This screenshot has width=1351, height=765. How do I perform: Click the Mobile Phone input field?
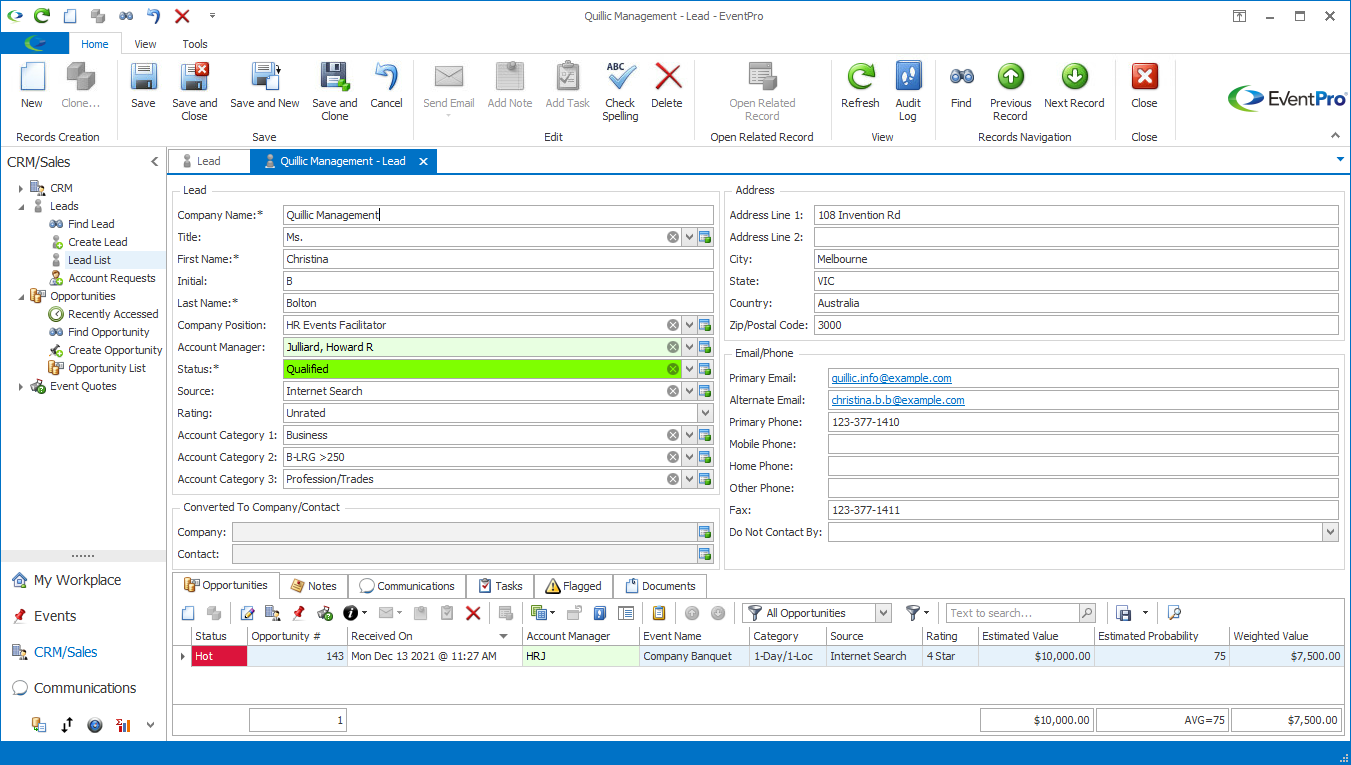point(1083,444)
